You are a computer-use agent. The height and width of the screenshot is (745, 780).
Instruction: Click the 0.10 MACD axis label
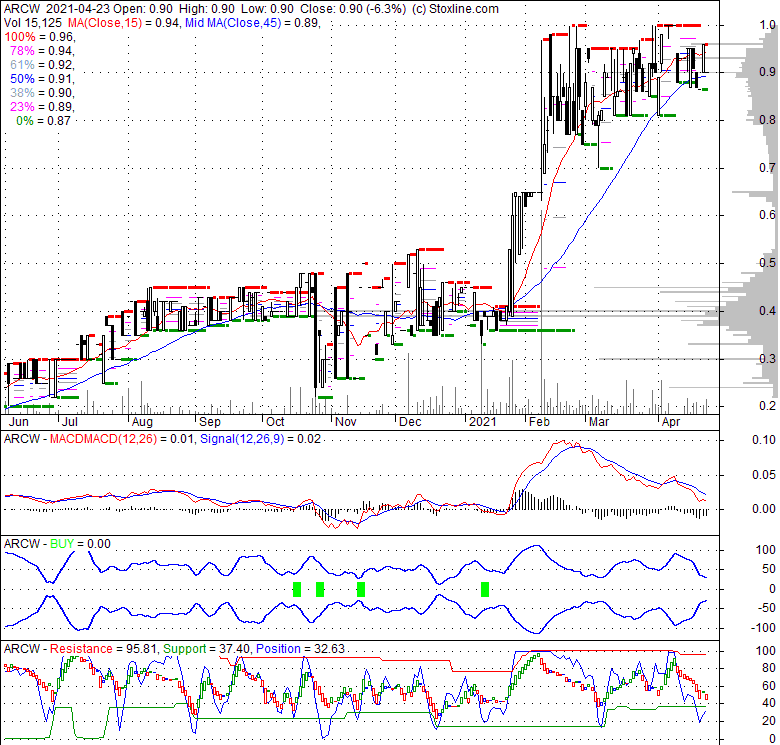pyautogui.click(x=764, y=440)
